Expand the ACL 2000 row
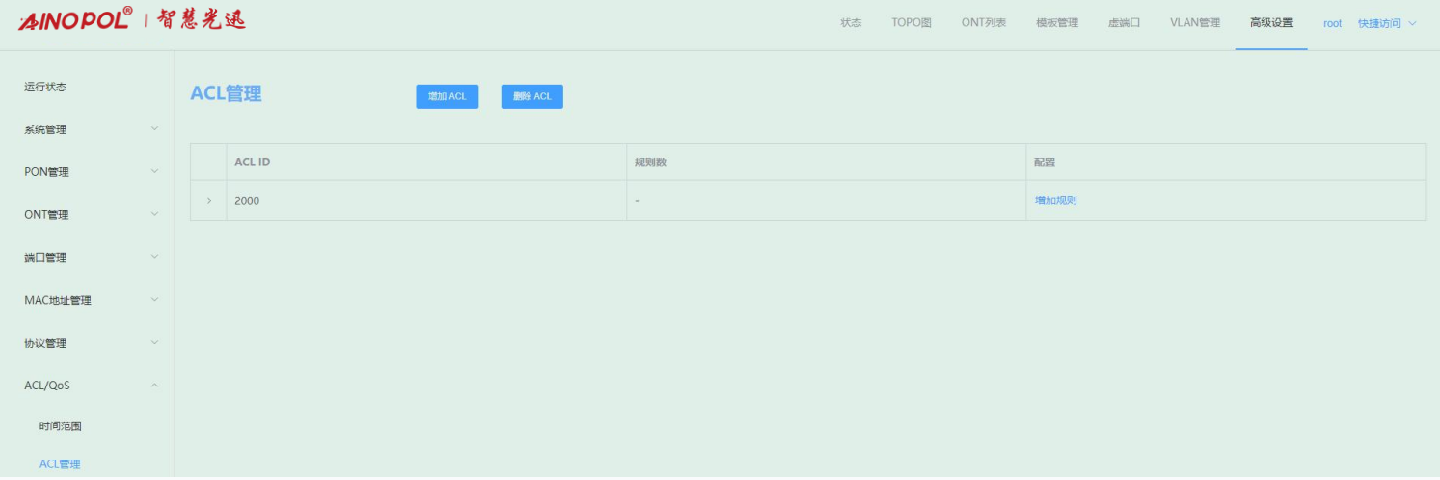1440x480 pixels. [209, 201]
